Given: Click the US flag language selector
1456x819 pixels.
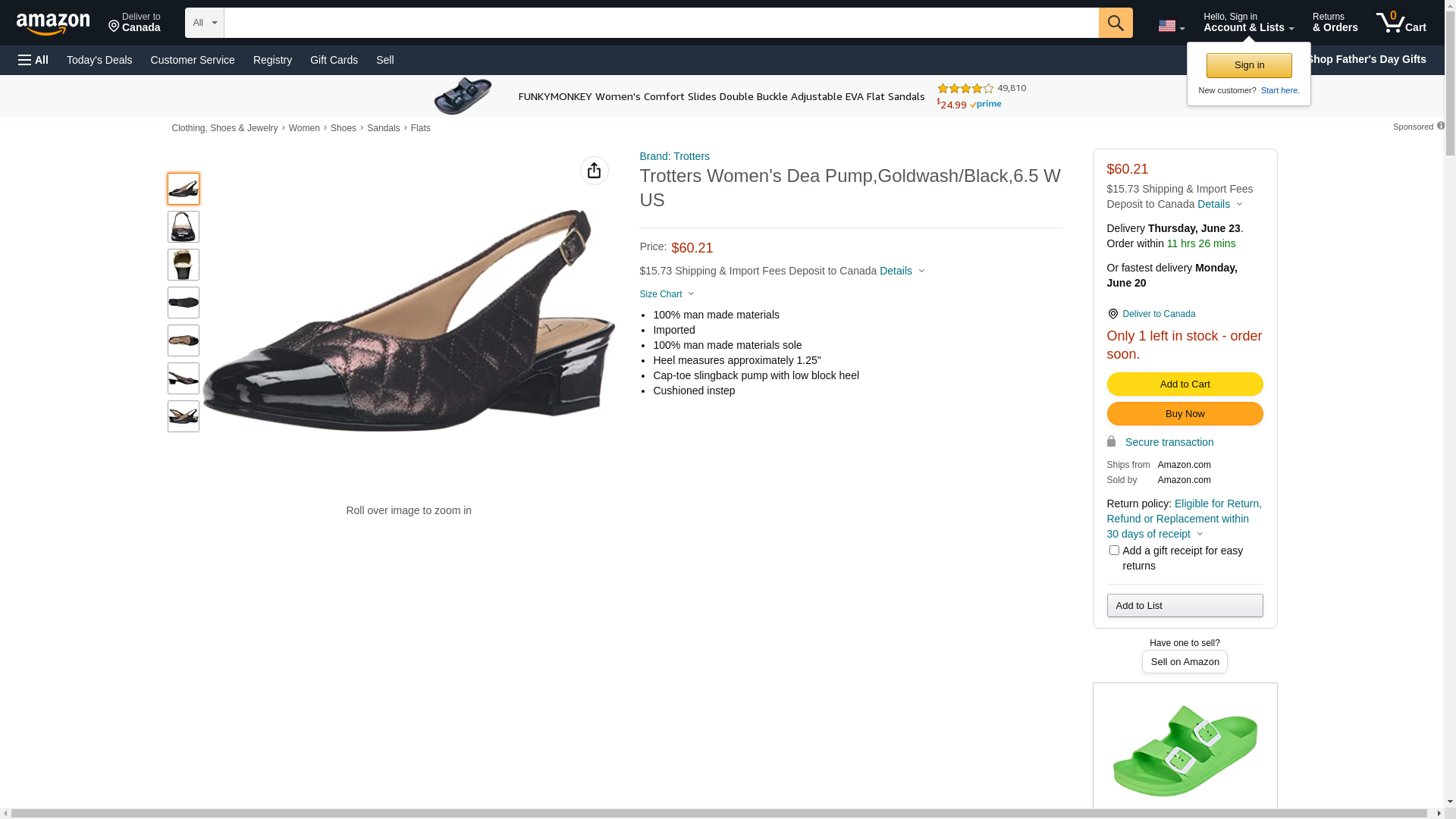Looking at the screenshot, I should (x=1171, y=27).
